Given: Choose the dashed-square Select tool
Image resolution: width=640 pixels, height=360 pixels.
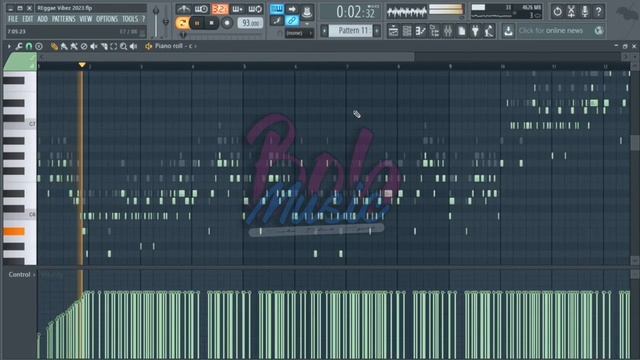Looking at the screenshot, I should pos(114,47).
